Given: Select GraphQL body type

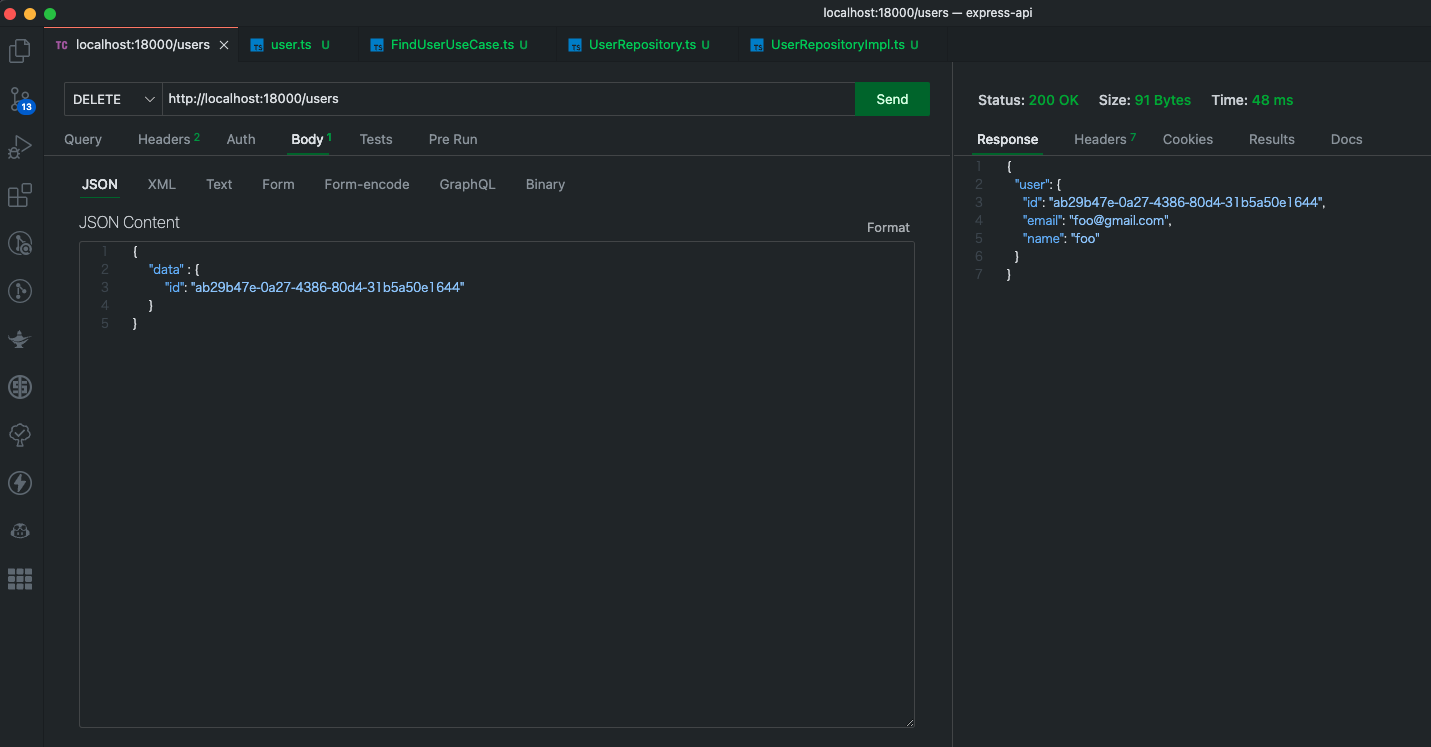Looking at the screenshot, I should [x=467, y=184].
